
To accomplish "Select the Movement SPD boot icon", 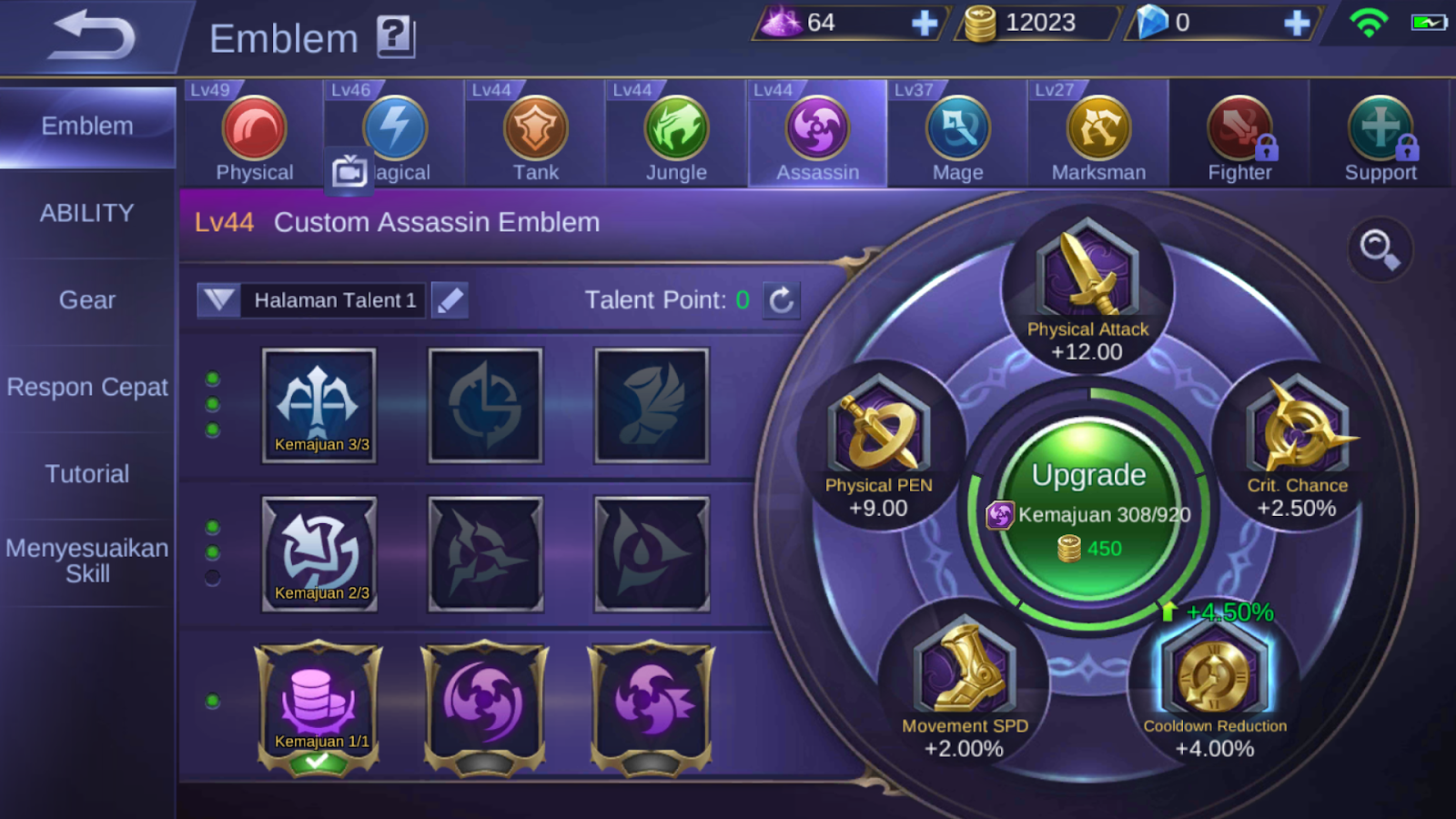I will pos(965,666).
